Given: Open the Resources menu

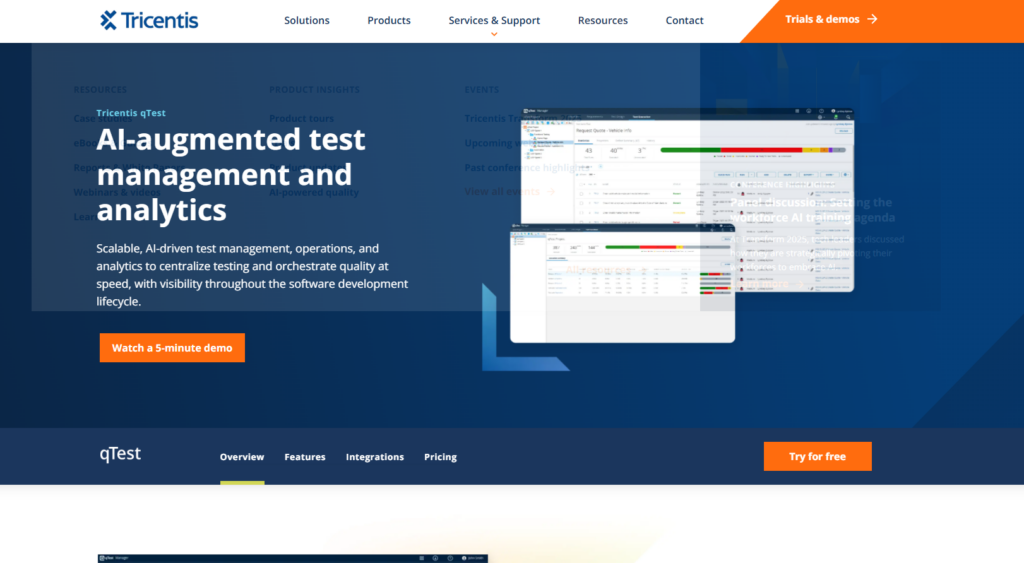Looking at the screenshot, I should [x=603, y=20].
